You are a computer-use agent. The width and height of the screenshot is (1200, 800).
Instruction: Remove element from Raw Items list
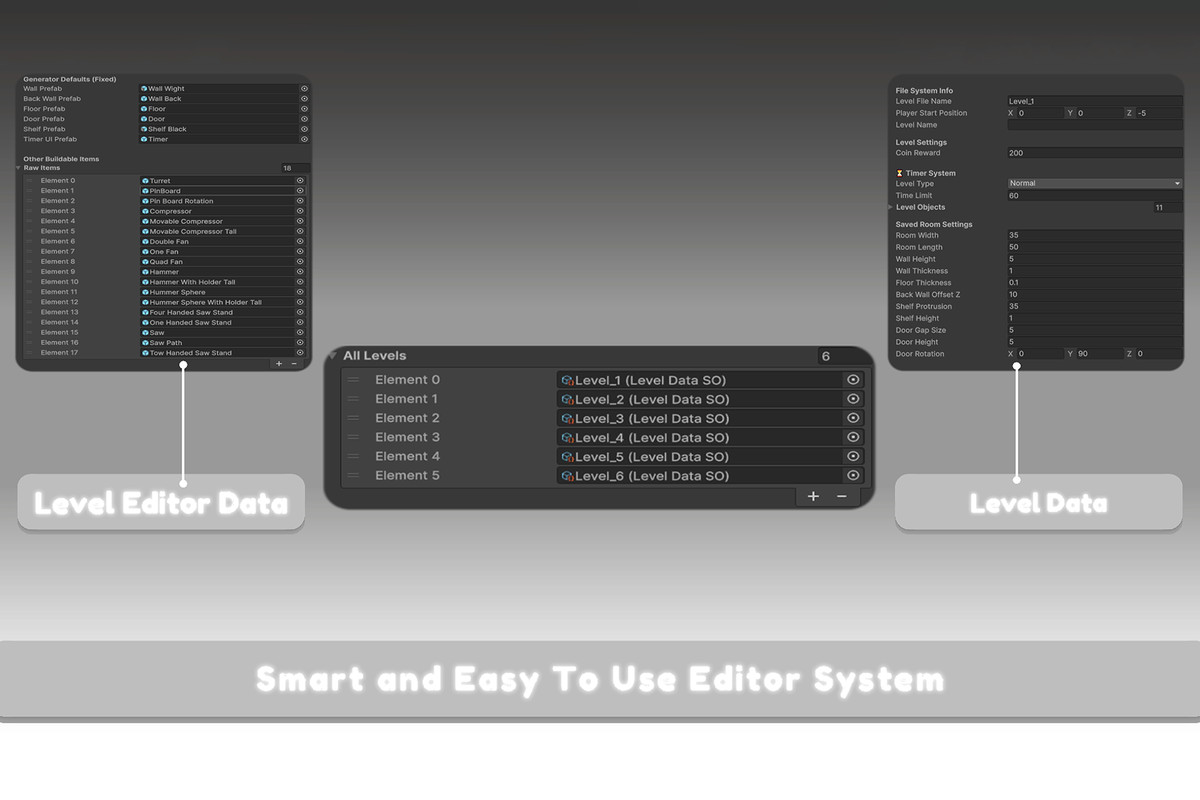(x=293, y=364)
